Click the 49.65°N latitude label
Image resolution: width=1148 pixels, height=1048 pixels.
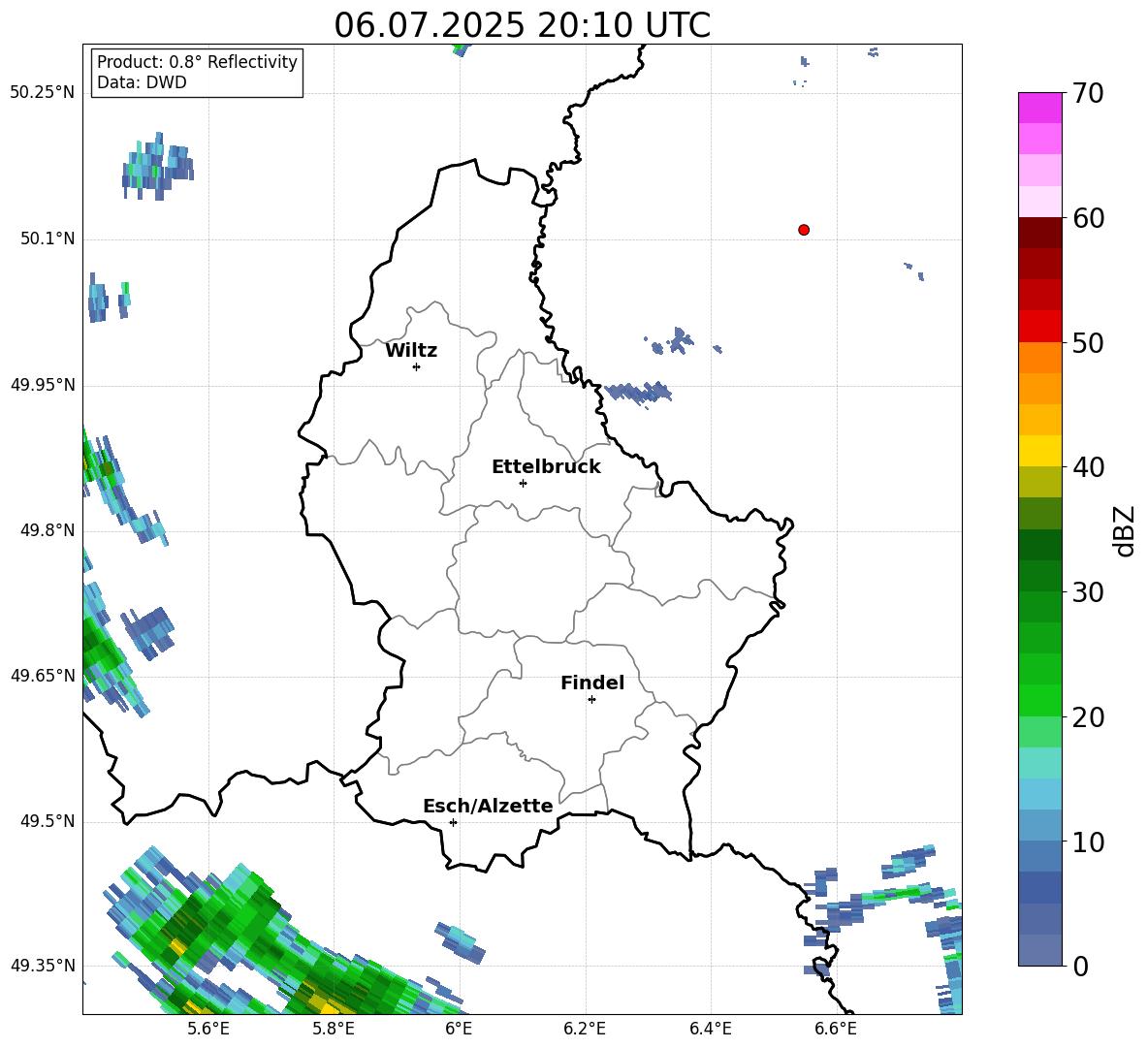[x=43, y=675]
